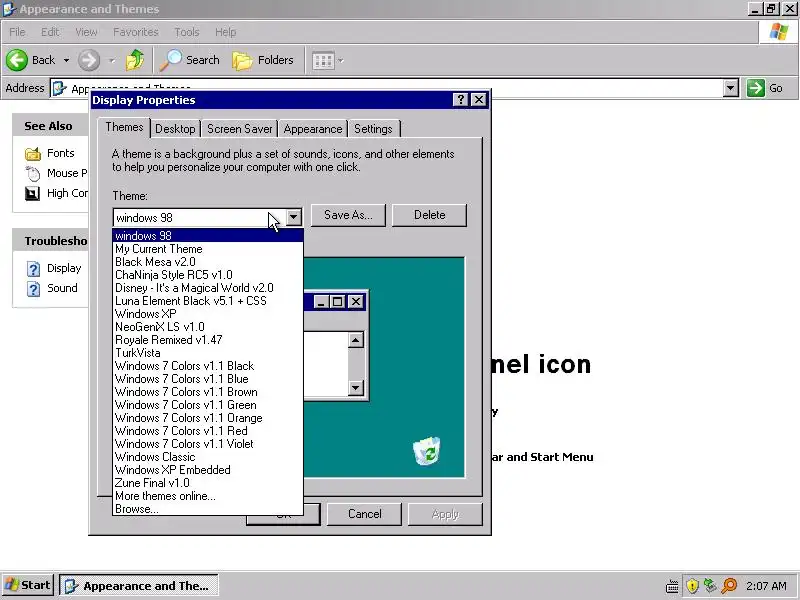Open the Tools menu
This screenshot has height=600, width=800.
[187, 32]
